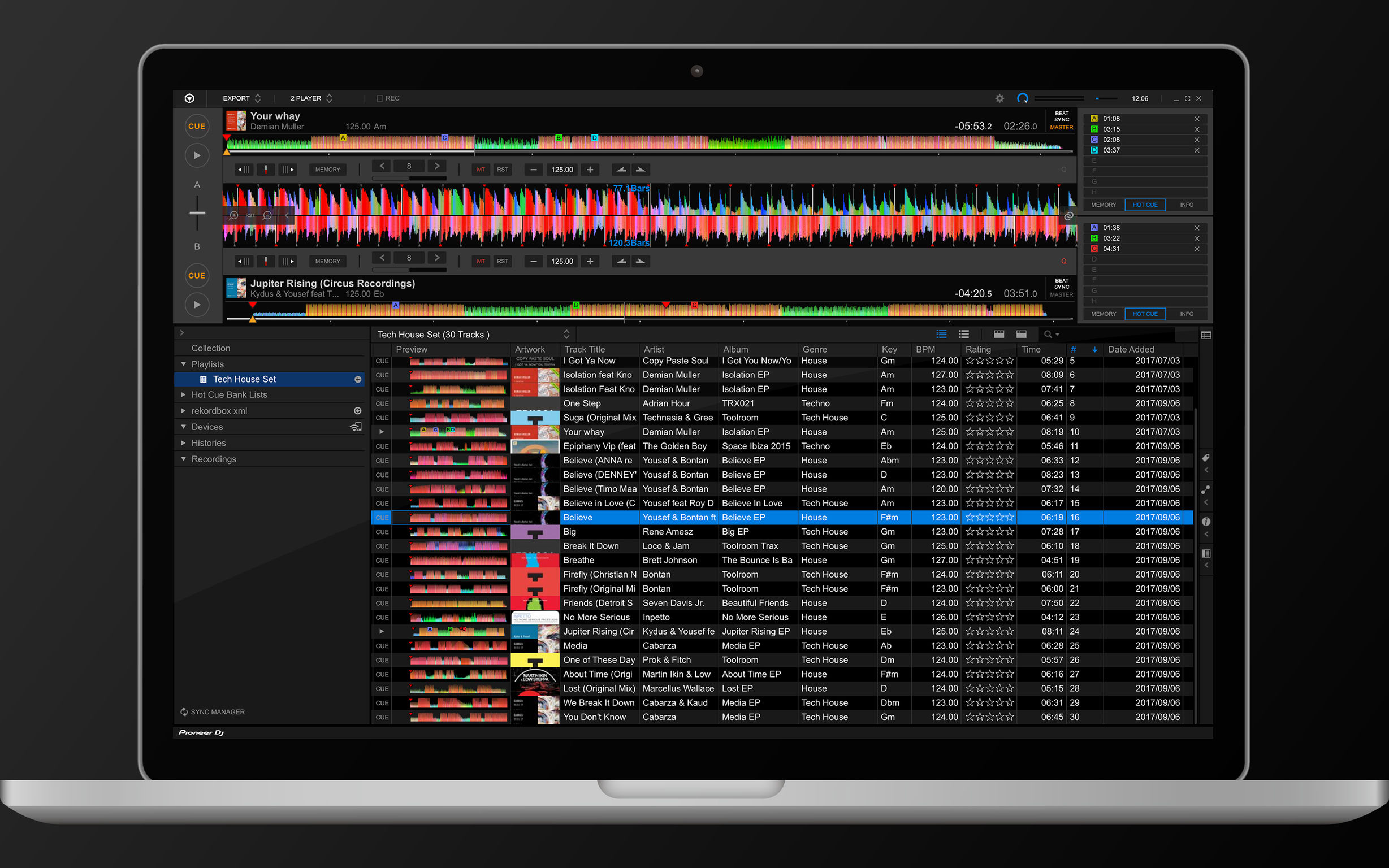
Task: Jump to next cue on top deck
Action: (288, 170)
